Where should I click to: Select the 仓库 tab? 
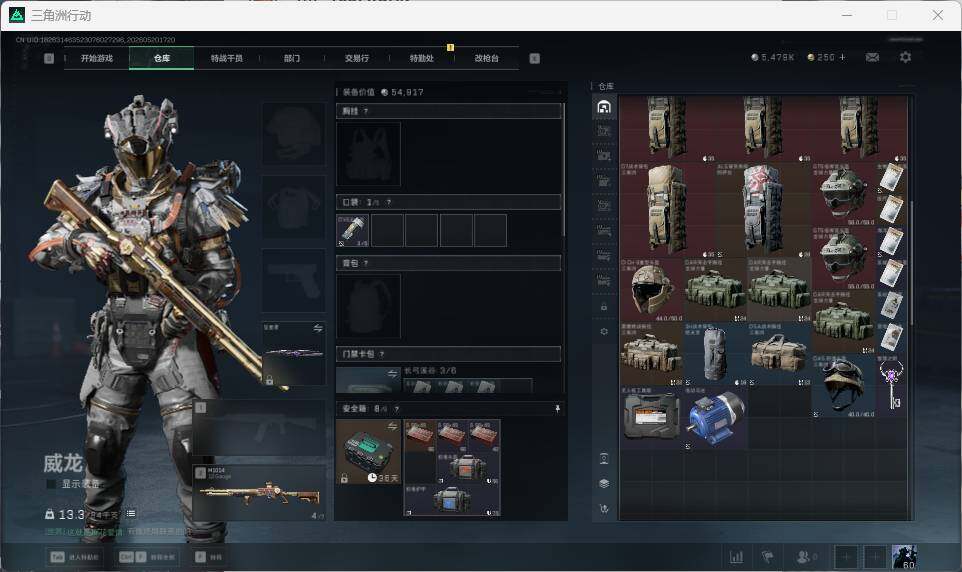click(161, 58)
